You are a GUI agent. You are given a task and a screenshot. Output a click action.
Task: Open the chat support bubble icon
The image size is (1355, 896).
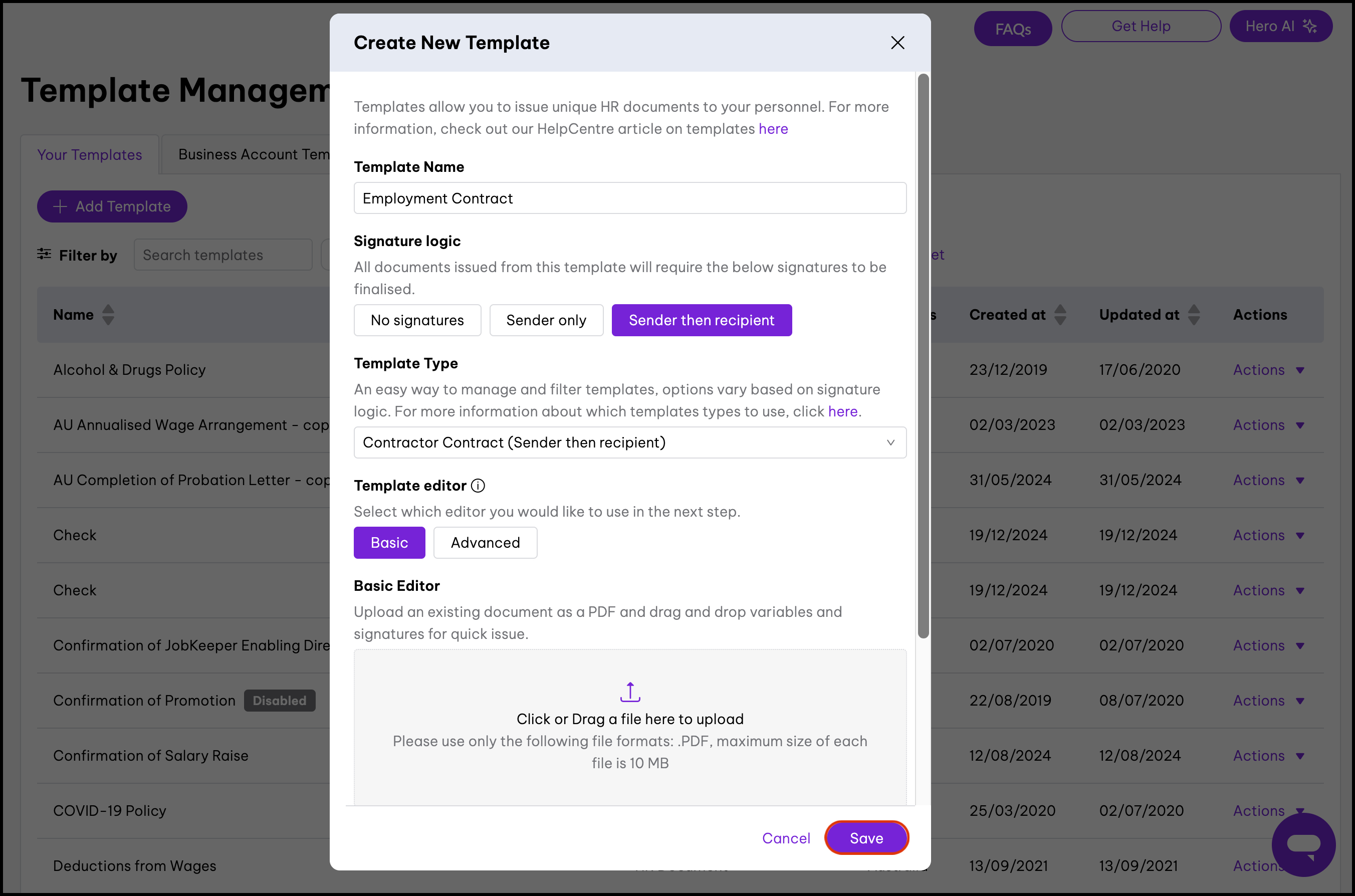coord(1303,844)
